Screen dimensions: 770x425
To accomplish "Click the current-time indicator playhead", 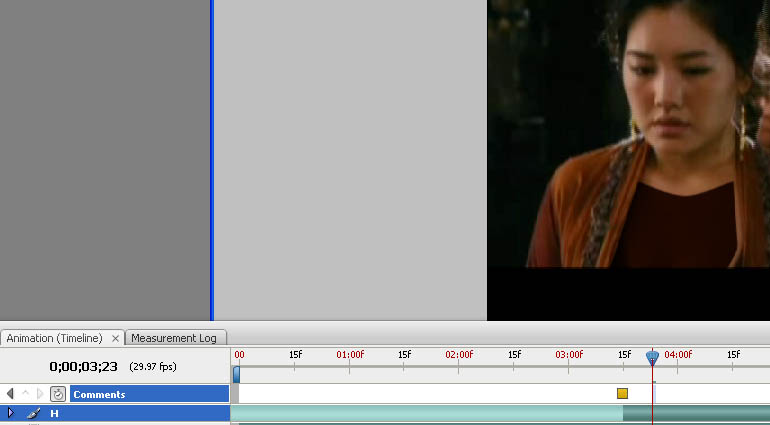I will [652, 358].
